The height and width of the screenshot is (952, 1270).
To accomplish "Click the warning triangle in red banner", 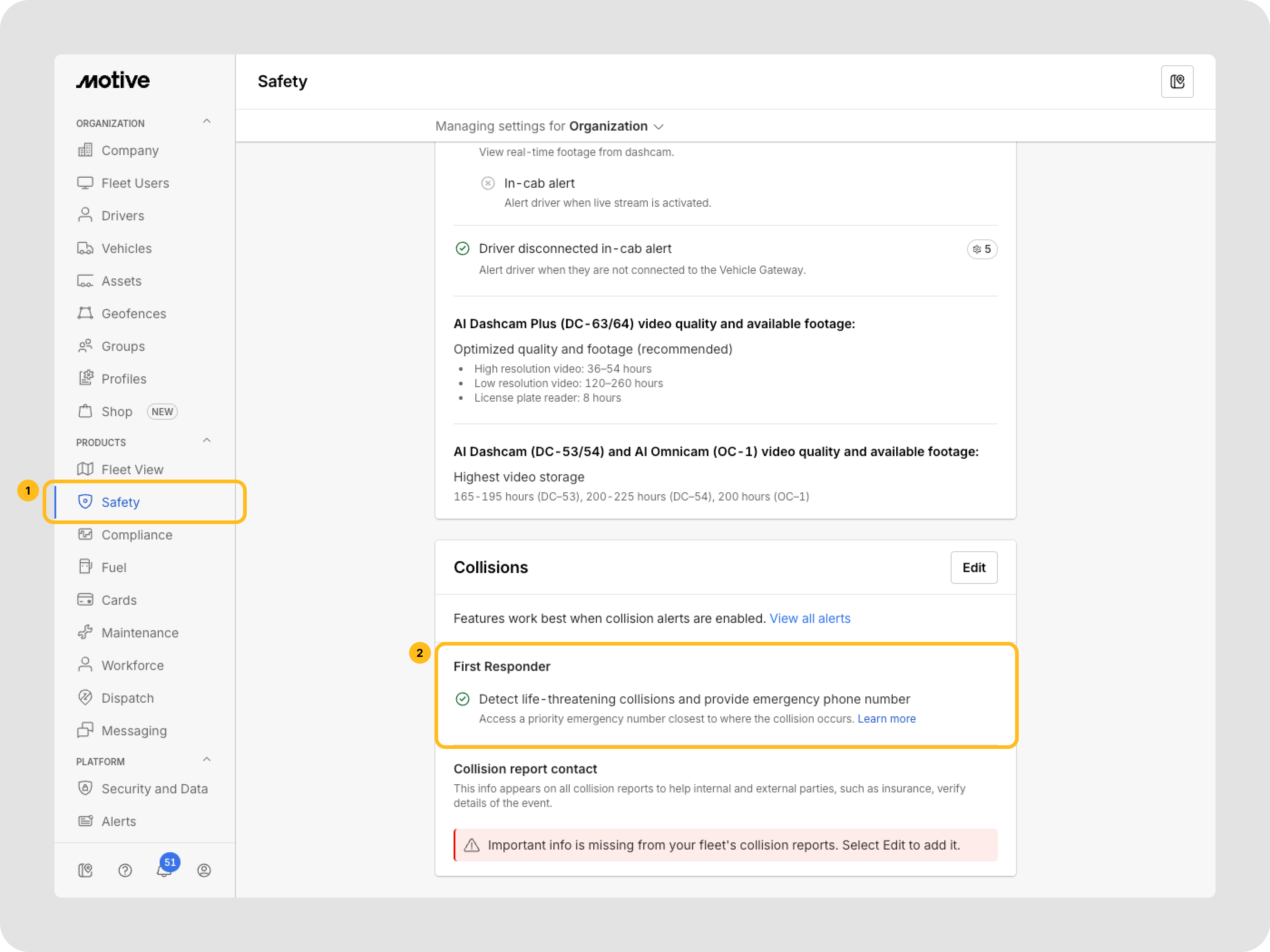I will coord(471,845).
